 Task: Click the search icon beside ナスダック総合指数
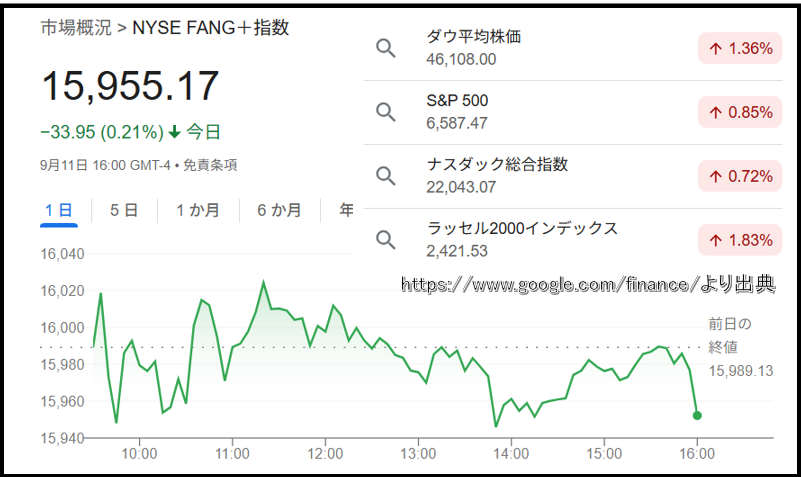pyautogui.click(x=386, y=176)
